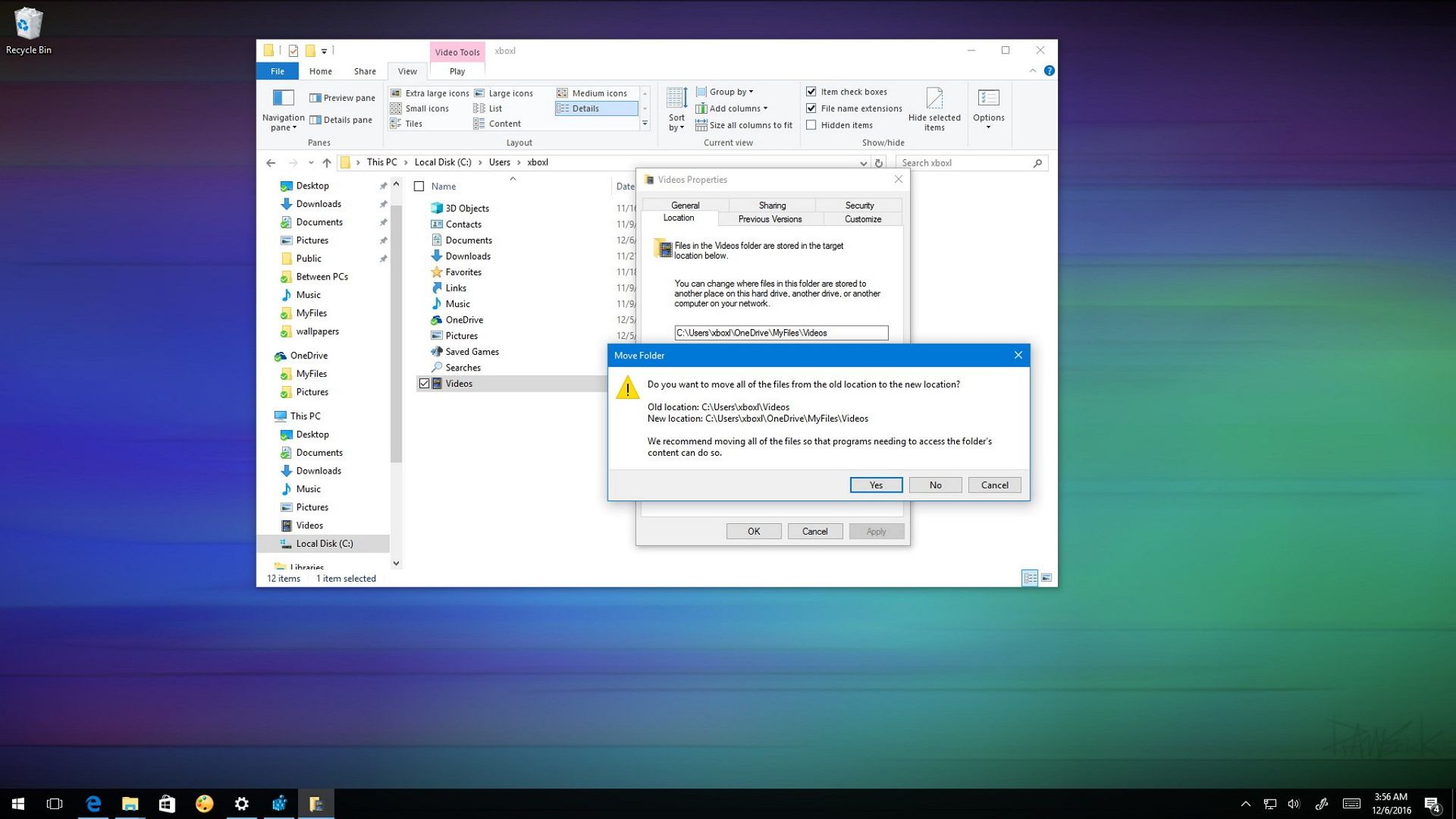1456x819 pixels.
Task: Switch to the Share ribbon tab
Action: point(364,71)
